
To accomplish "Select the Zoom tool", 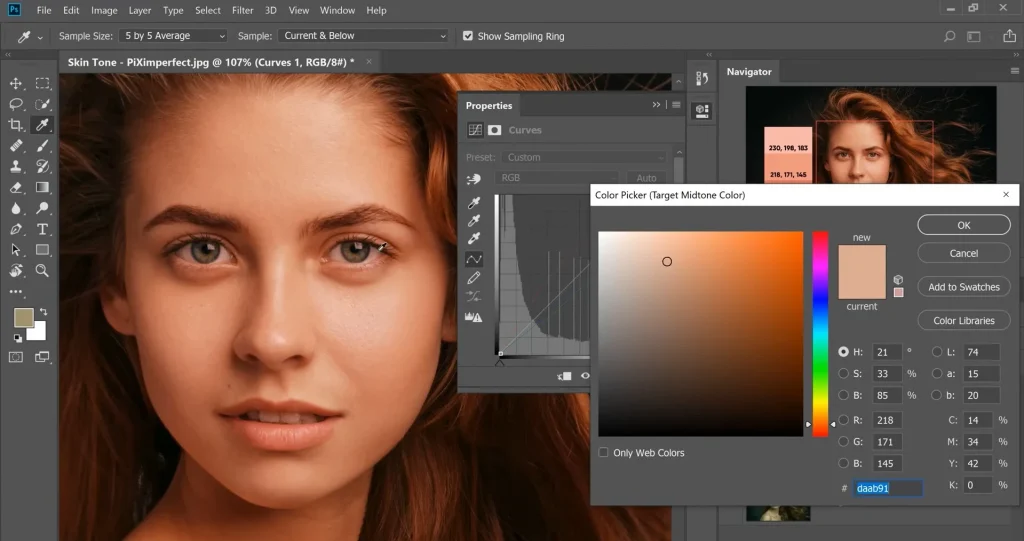I will click(42, 270).
